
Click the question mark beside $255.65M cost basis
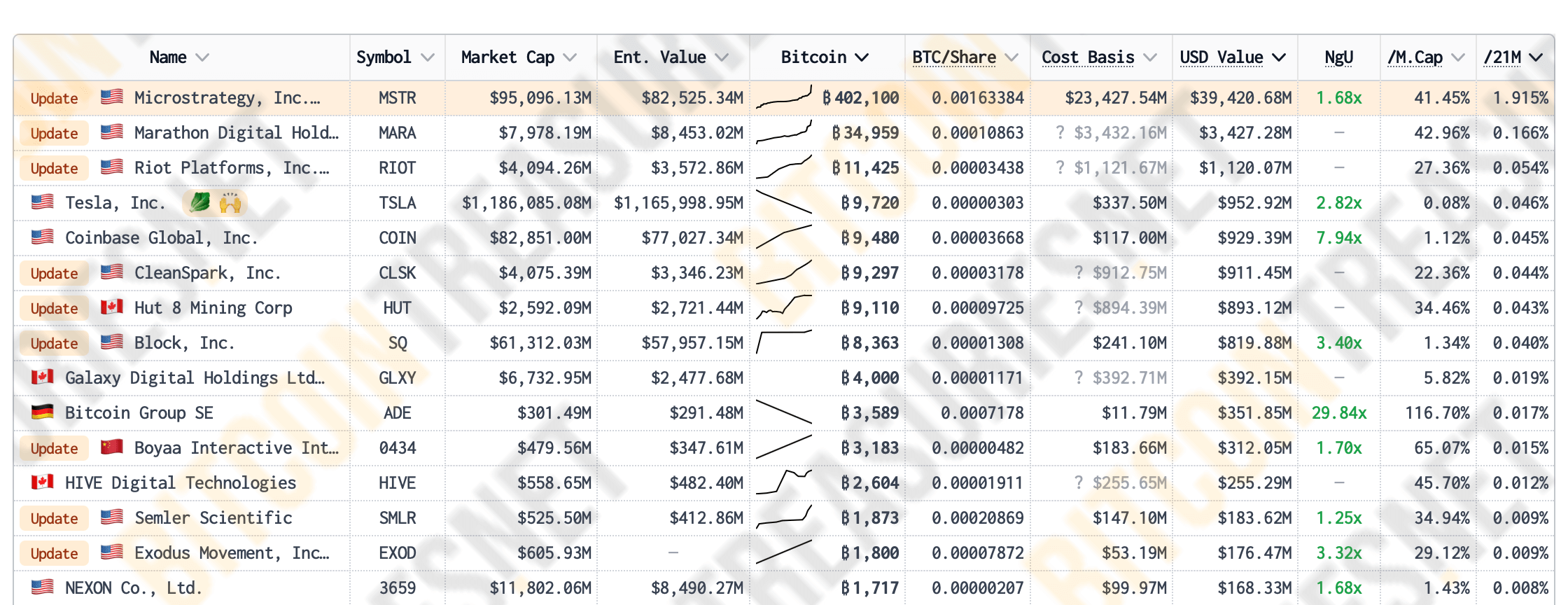tap(1079, 482)
